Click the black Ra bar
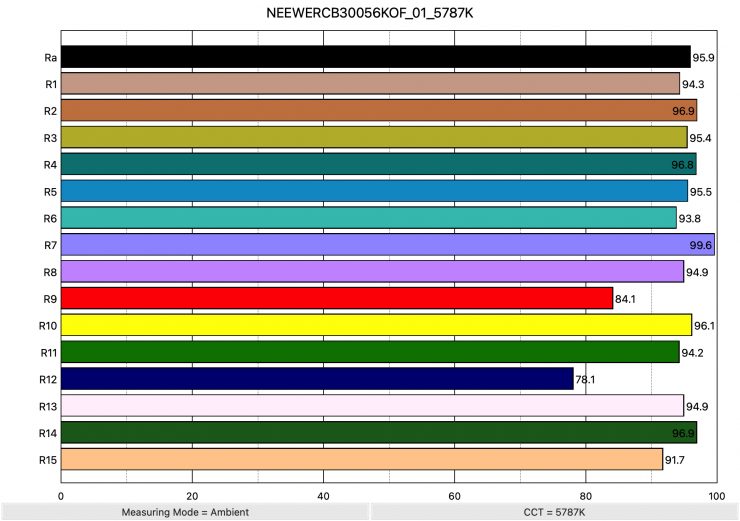 click(375, 57)
